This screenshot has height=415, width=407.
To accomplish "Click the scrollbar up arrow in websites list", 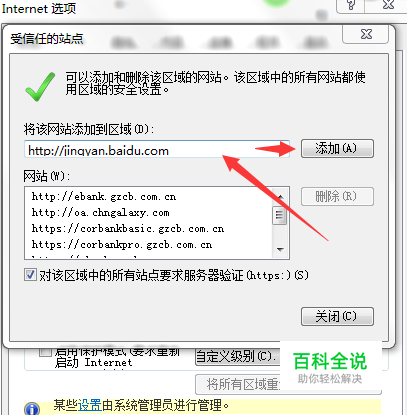I will tap(280, 197).
